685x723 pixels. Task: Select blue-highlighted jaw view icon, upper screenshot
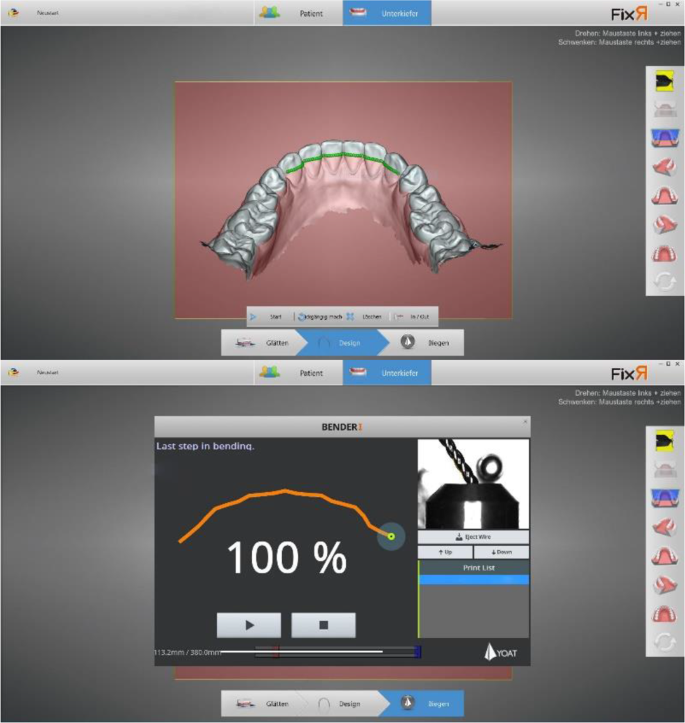click(664, 138)
